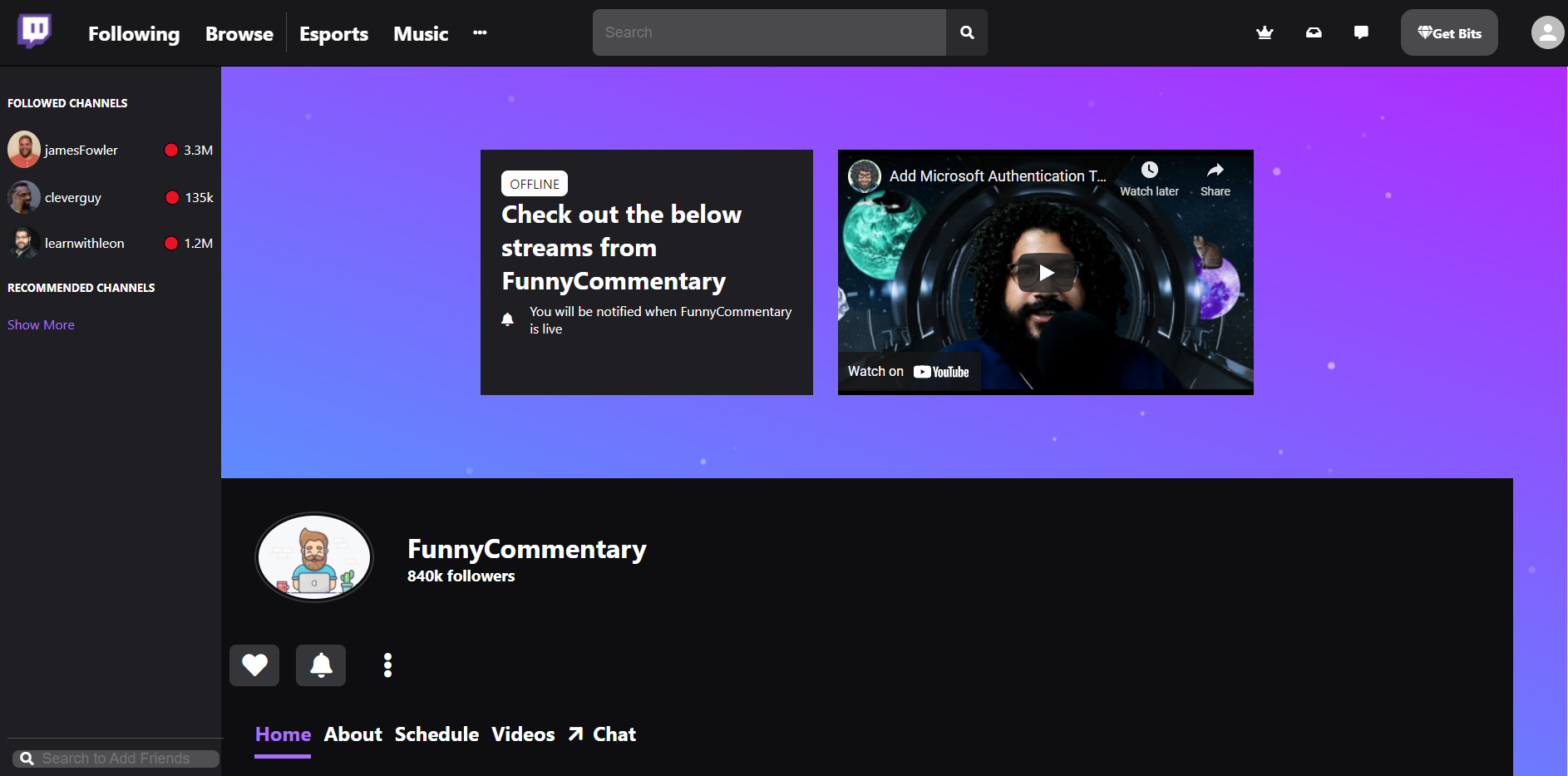Click the FunnyCommentary channel name
The image size is (1568, 776).
click(x=527, y=549)
